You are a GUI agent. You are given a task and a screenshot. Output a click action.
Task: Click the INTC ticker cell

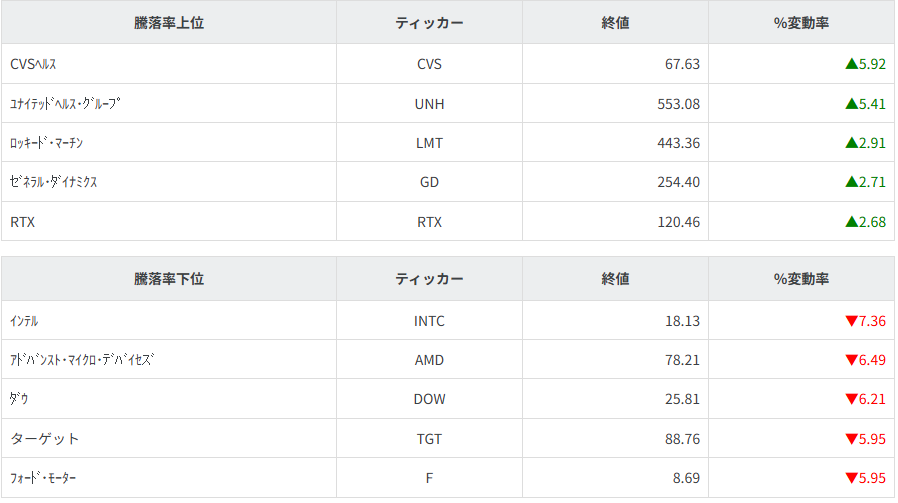(x=429, y=321)
